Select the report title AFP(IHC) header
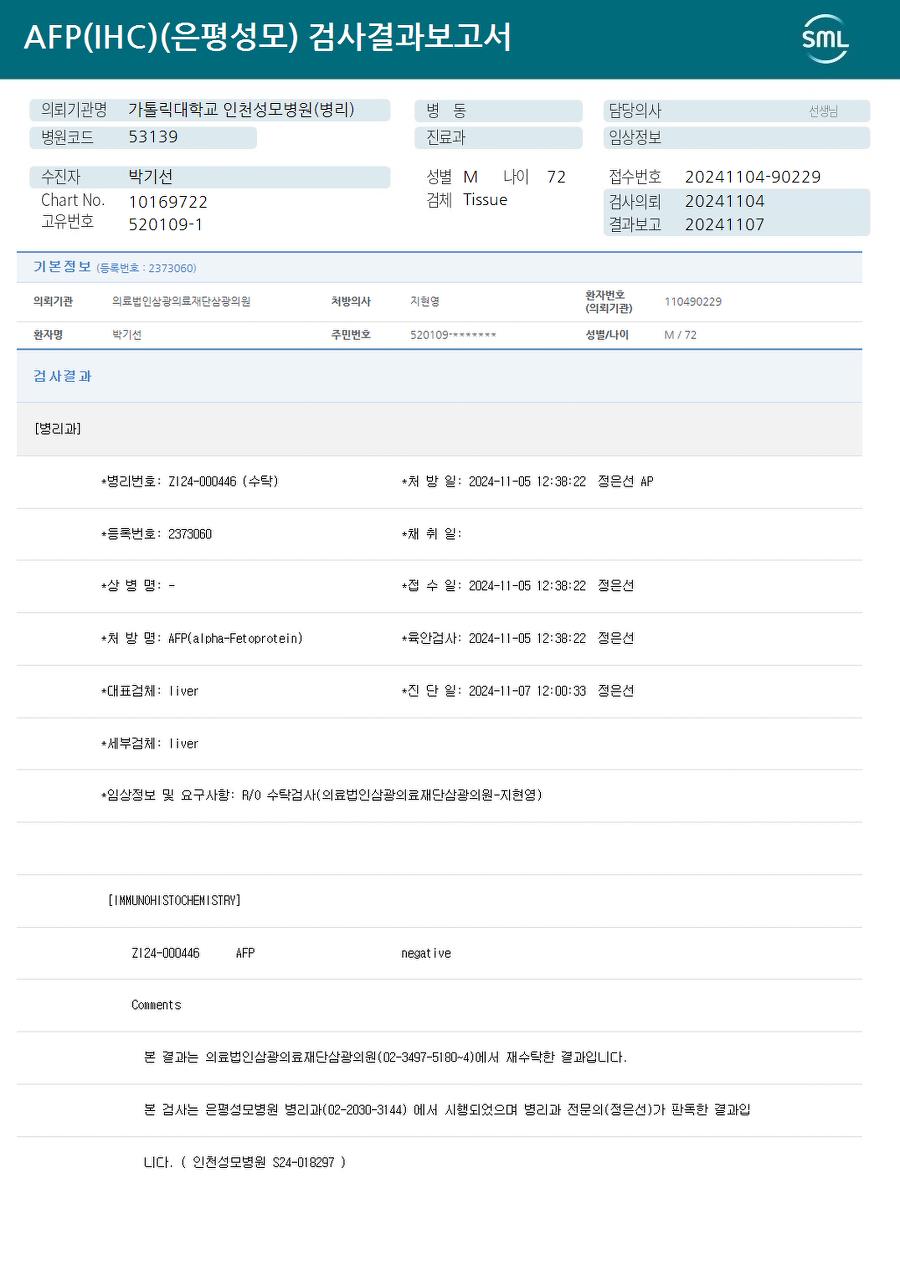The height and width of the screenshot is (1271, 900). point(267,37)
